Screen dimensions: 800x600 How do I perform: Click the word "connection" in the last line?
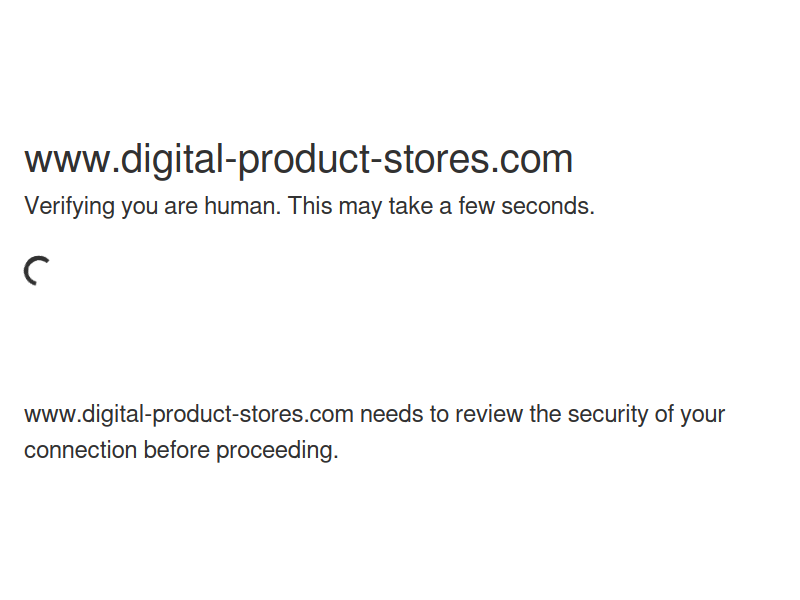click(x=81, y=451)
